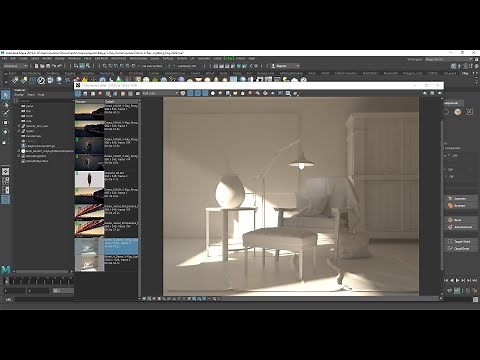Toggle the third blue channel button in frame buffer
Image resolution: width=480 pixels, height=360 pixels.
click(x=205, y=94)
